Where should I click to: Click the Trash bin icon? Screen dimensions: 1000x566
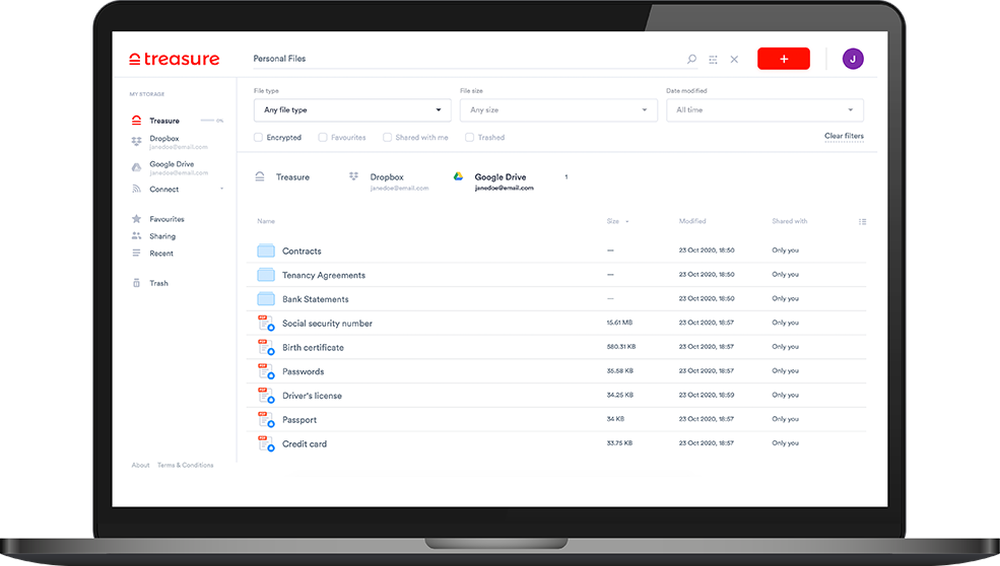point(136,283)
